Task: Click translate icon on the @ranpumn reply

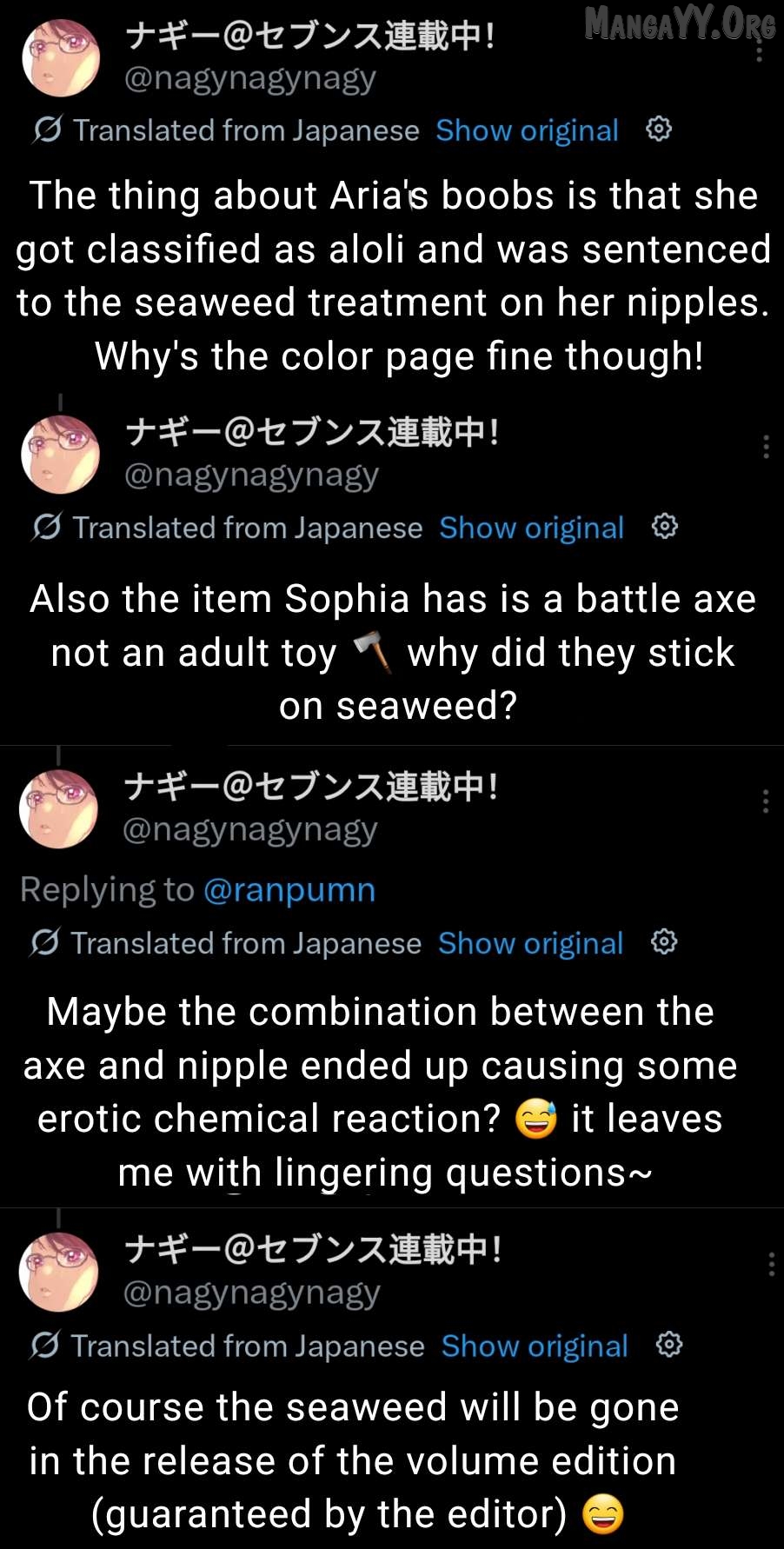Action: [x=44, y=943]
